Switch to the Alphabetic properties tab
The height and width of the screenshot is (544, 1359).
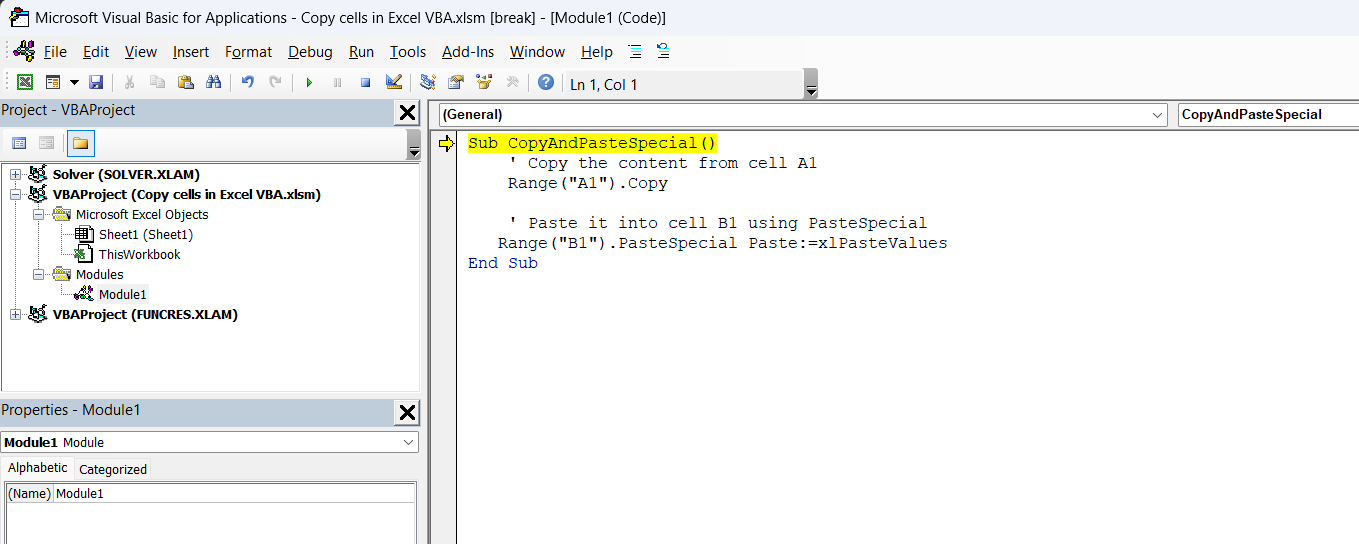(x=38, y=468)
